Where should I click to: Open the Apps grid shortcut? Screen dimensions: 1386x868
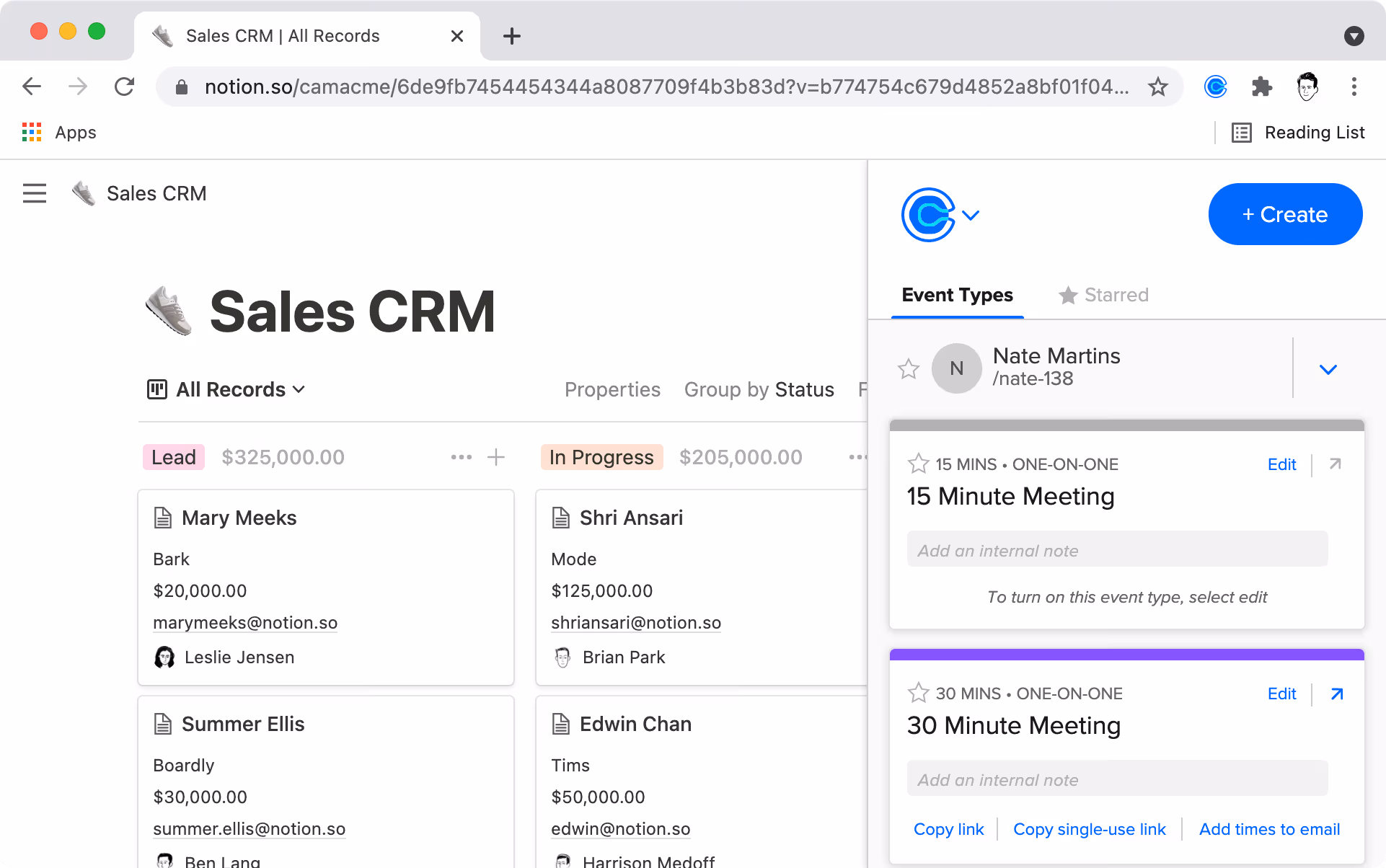pos(32,133)
